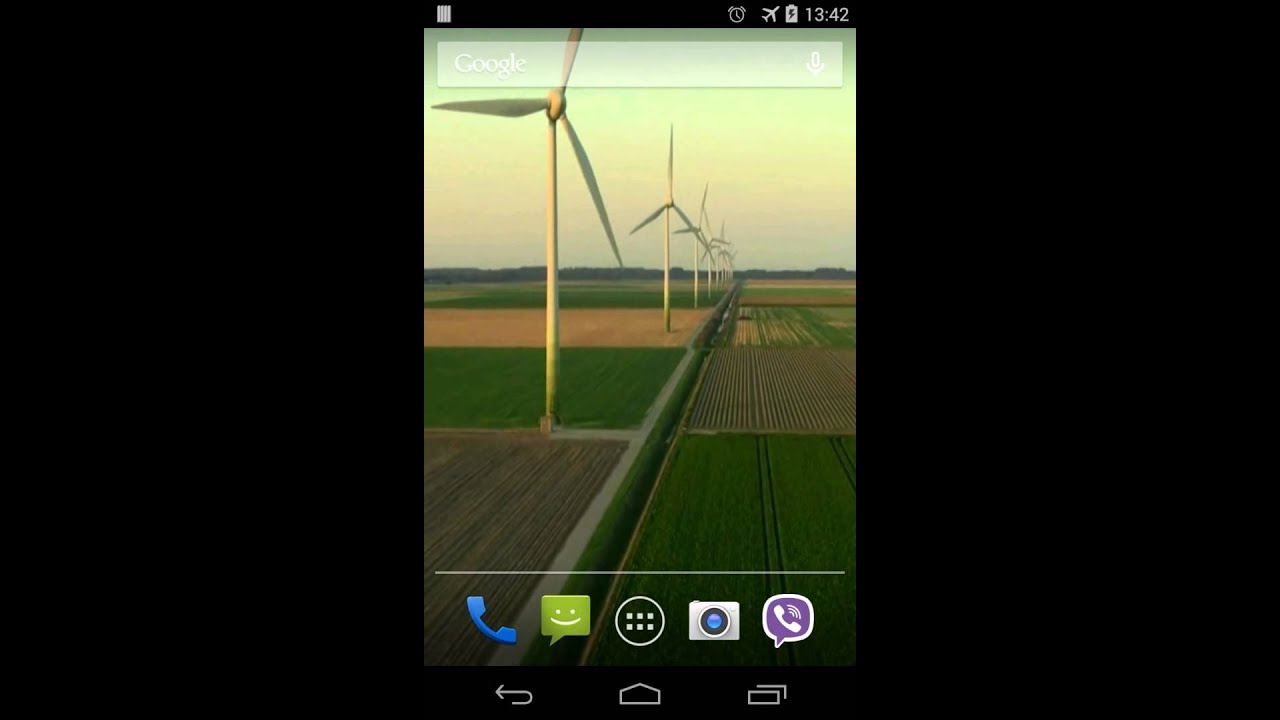Tap the battery charging indicator
Screen dimensions: 1280x720
[x=791, y=14]
